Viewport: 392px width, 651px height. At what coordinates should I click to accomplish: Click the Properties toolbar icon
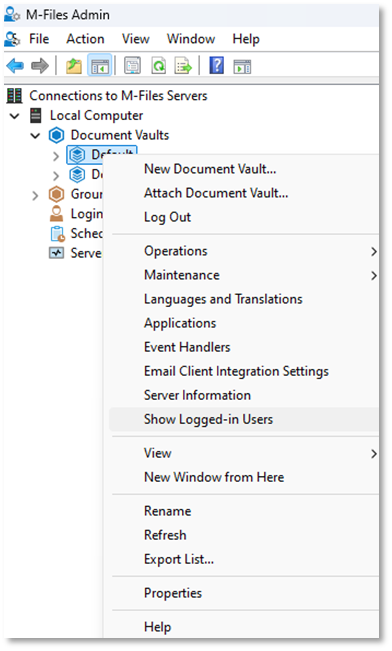[132, 66]
